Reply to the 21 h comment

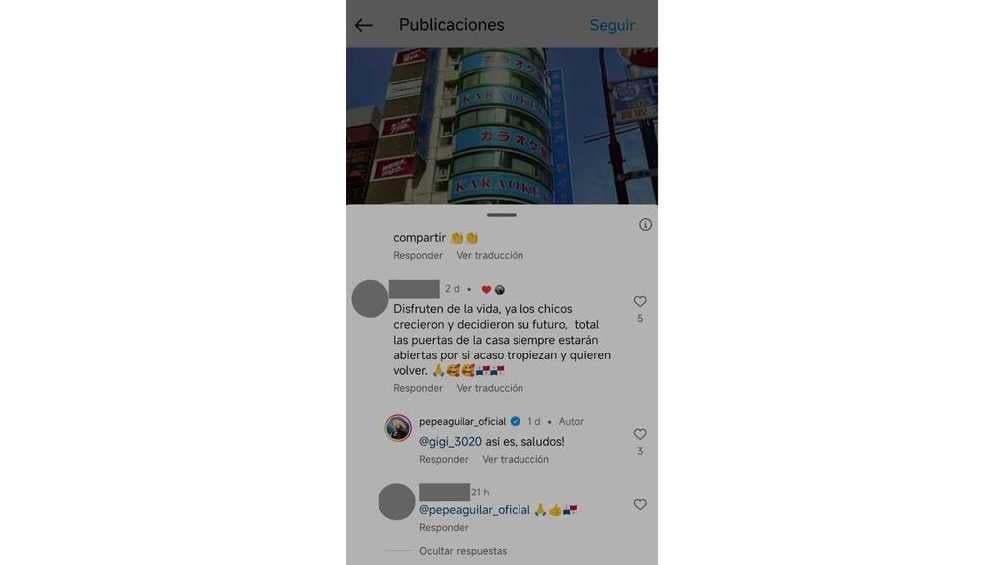(444, 528)
